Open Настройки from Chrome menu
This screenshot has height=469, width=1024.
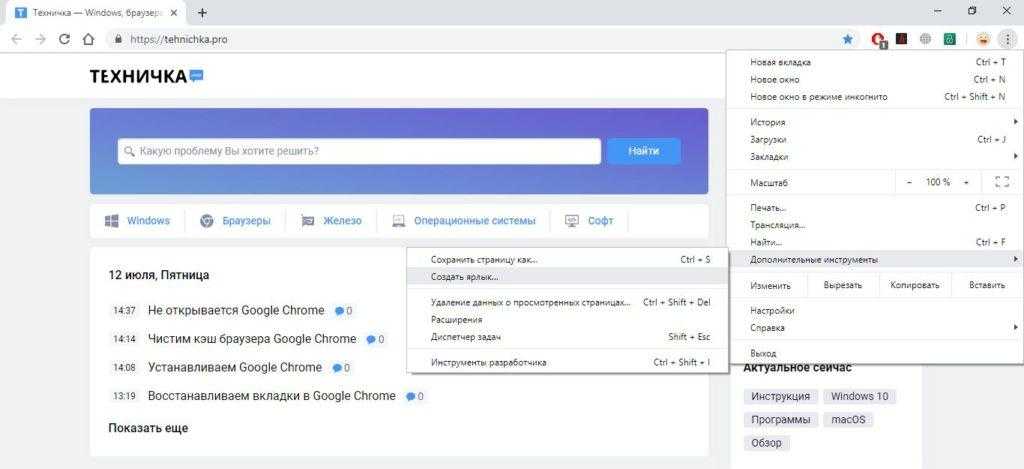[773, 311]
